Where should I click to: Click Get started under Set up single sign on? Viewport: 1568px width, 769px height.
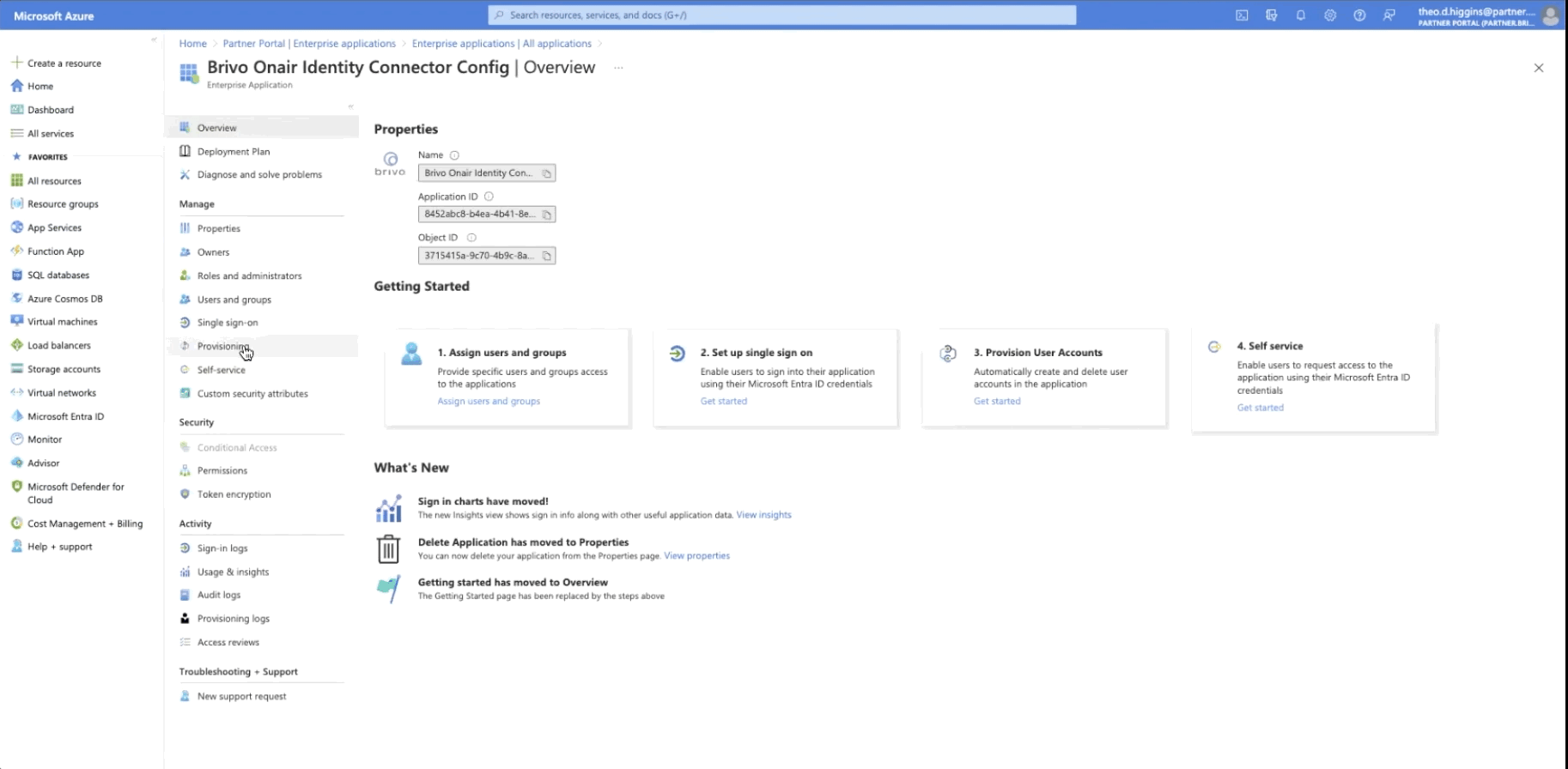[x=724, y=402]
